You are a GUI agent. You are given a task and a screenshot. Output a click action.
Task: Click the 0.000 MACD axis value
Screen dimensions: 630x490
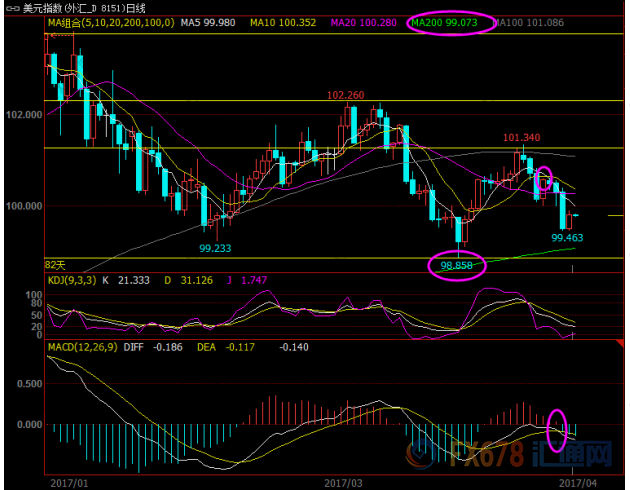pyautogui.click(x=30, y=425)
